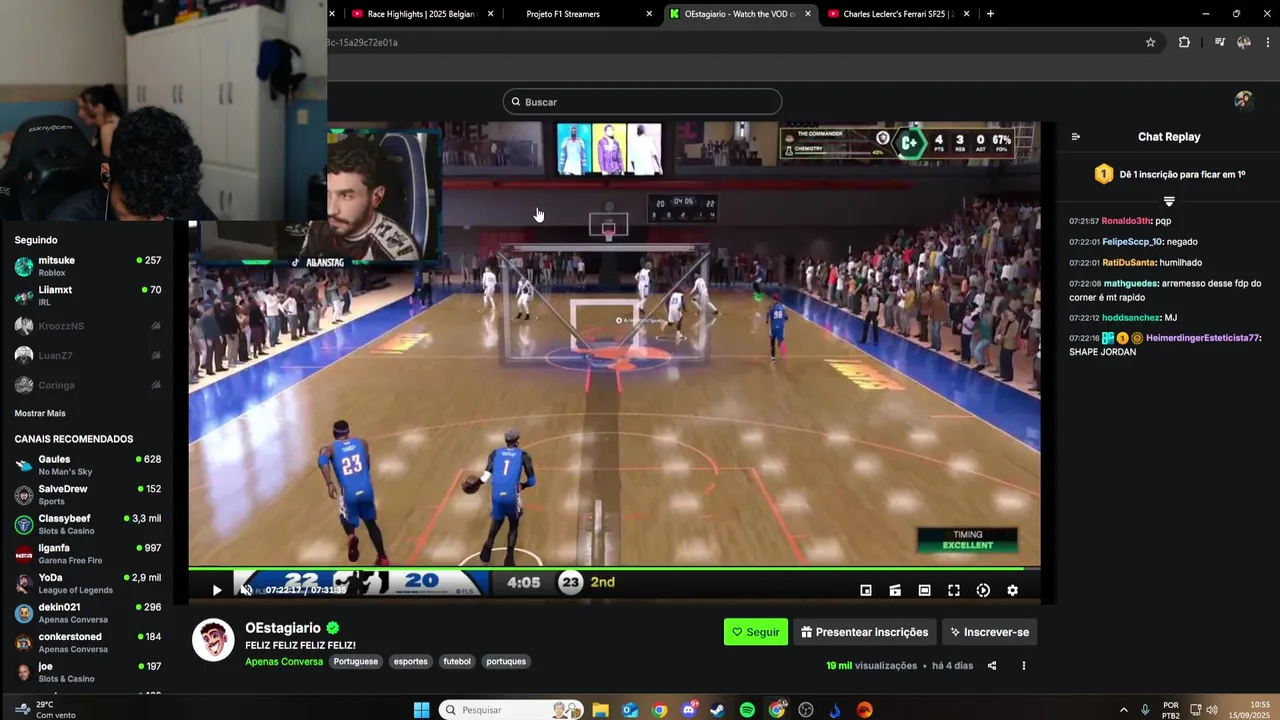Screen dimensions: 1280x720
Task: Toggle theater mode in video player
Action: tap(924, 590)
